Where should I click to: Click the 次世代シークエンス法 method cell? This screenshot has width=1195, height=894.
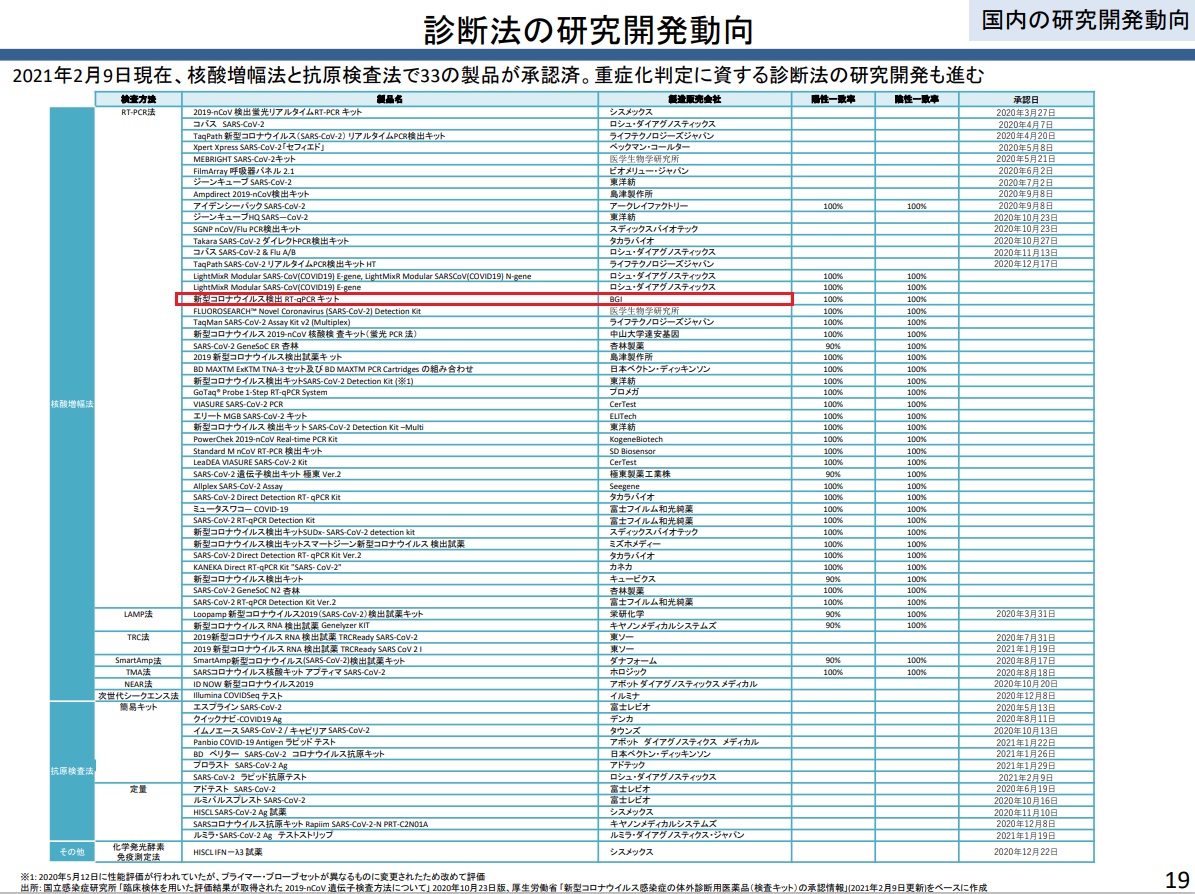tap(138, 696)
